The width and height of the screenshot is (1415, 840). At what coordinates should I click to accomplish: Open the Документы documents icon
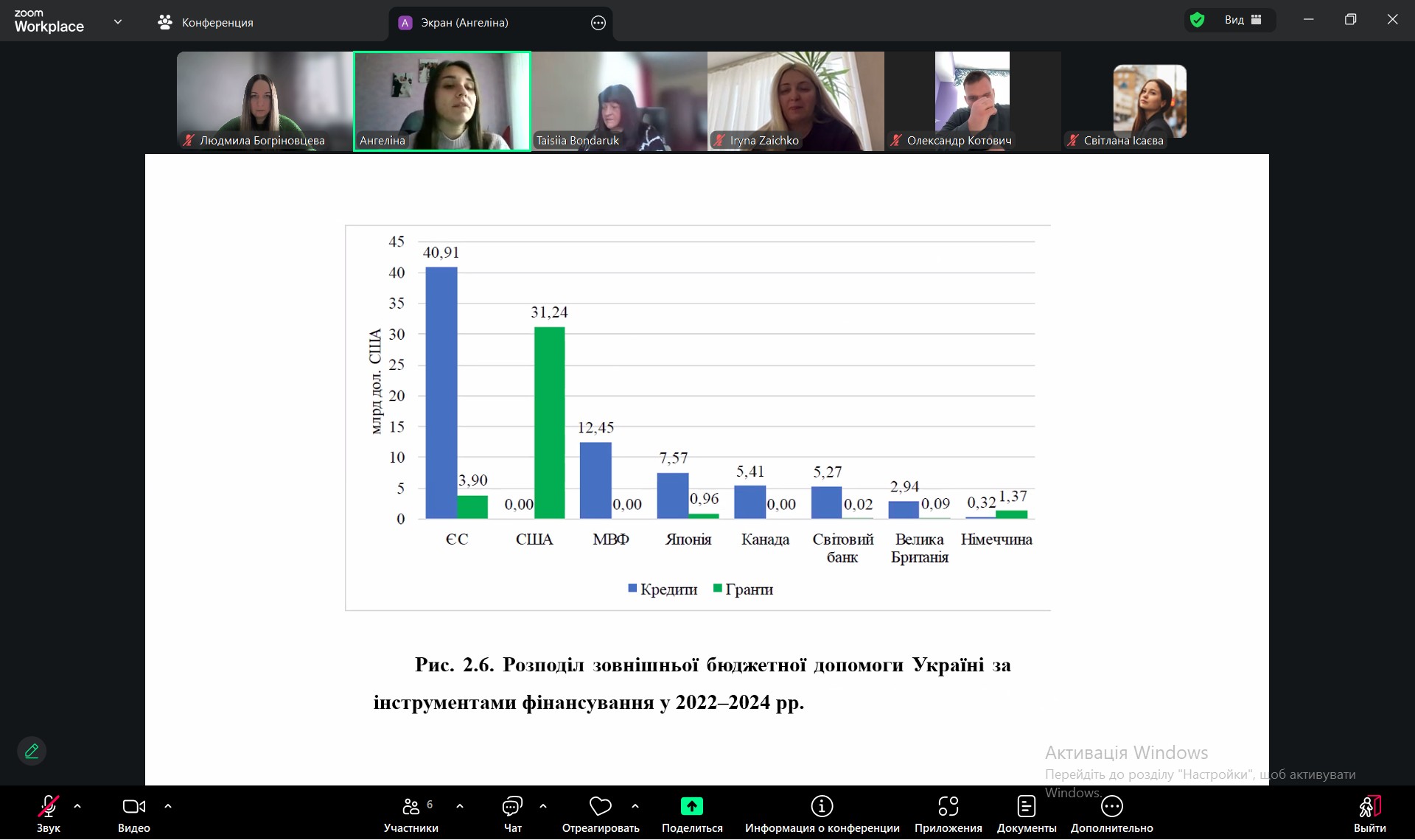pyautogui.click(x=1026, y=807)
